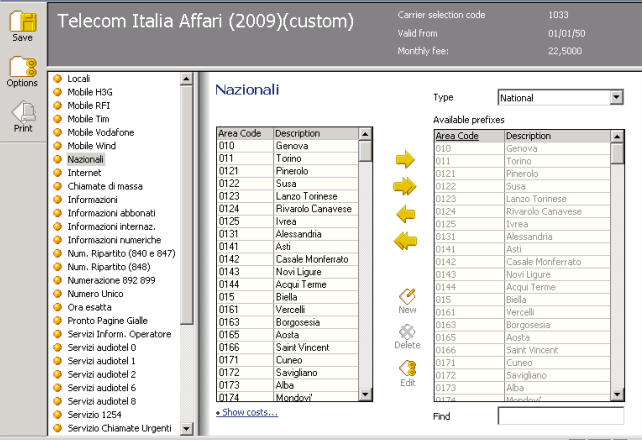Open the Show costs link
The height and width of the screenshot is (440, 642).
pos(247,412)
